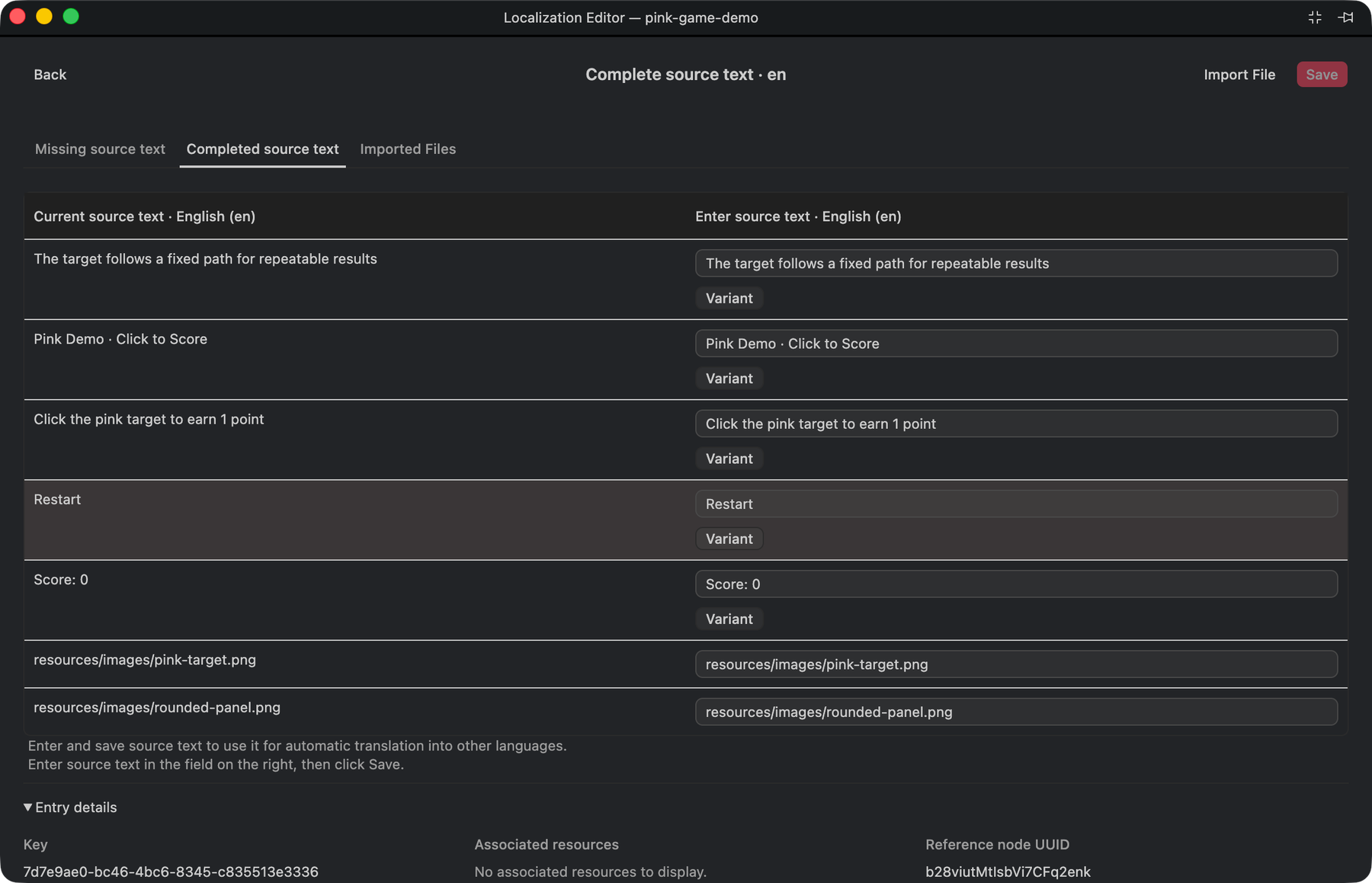Go Back to previous screen
The width and height of the screenshot is (1372, 883).
pos(50,75)
